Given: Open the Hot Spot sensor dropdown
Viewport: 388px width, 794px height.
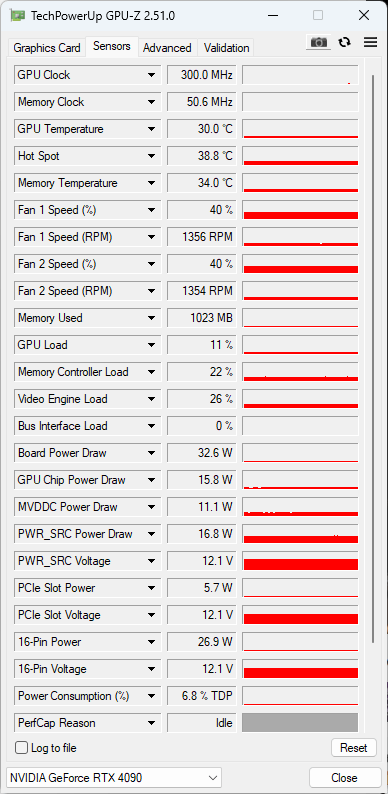Looking at the screenshot, I should click(x=151, y=156).
